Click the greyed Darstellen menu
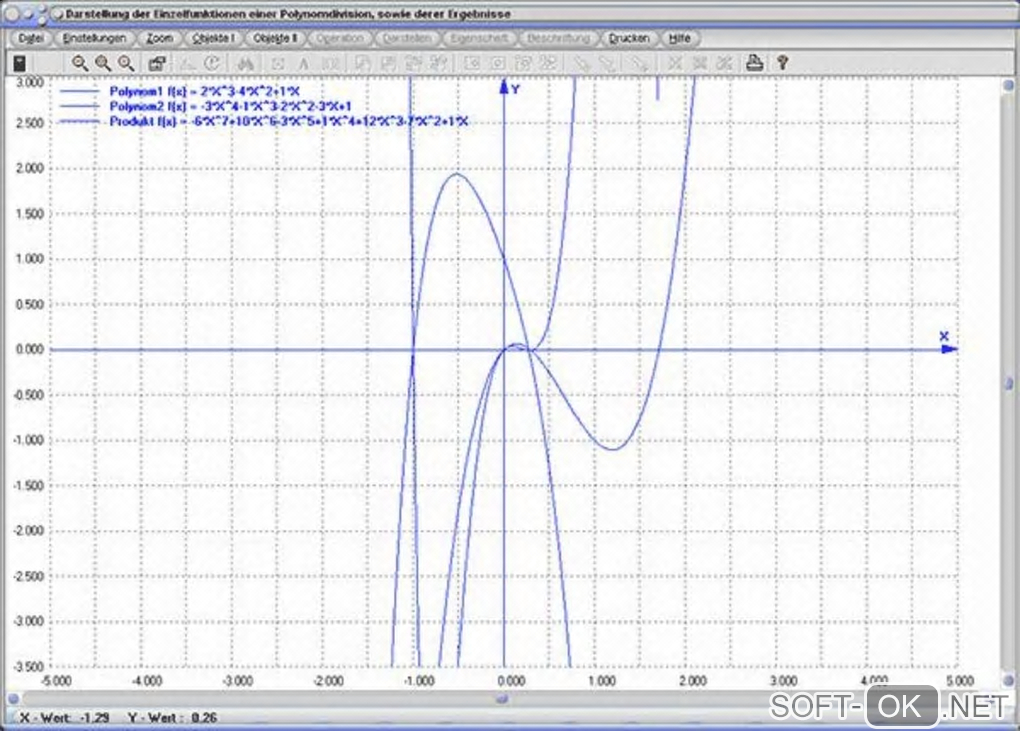 click(x=407, y=38)
